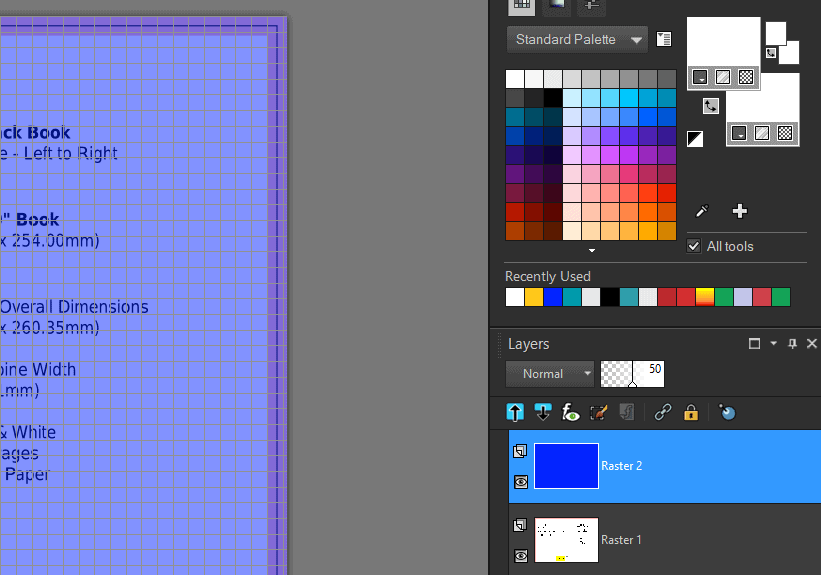The width and height of the screenshot is (821, 575).
Task: Open the palette view options icon
Action: coord(663,39)
